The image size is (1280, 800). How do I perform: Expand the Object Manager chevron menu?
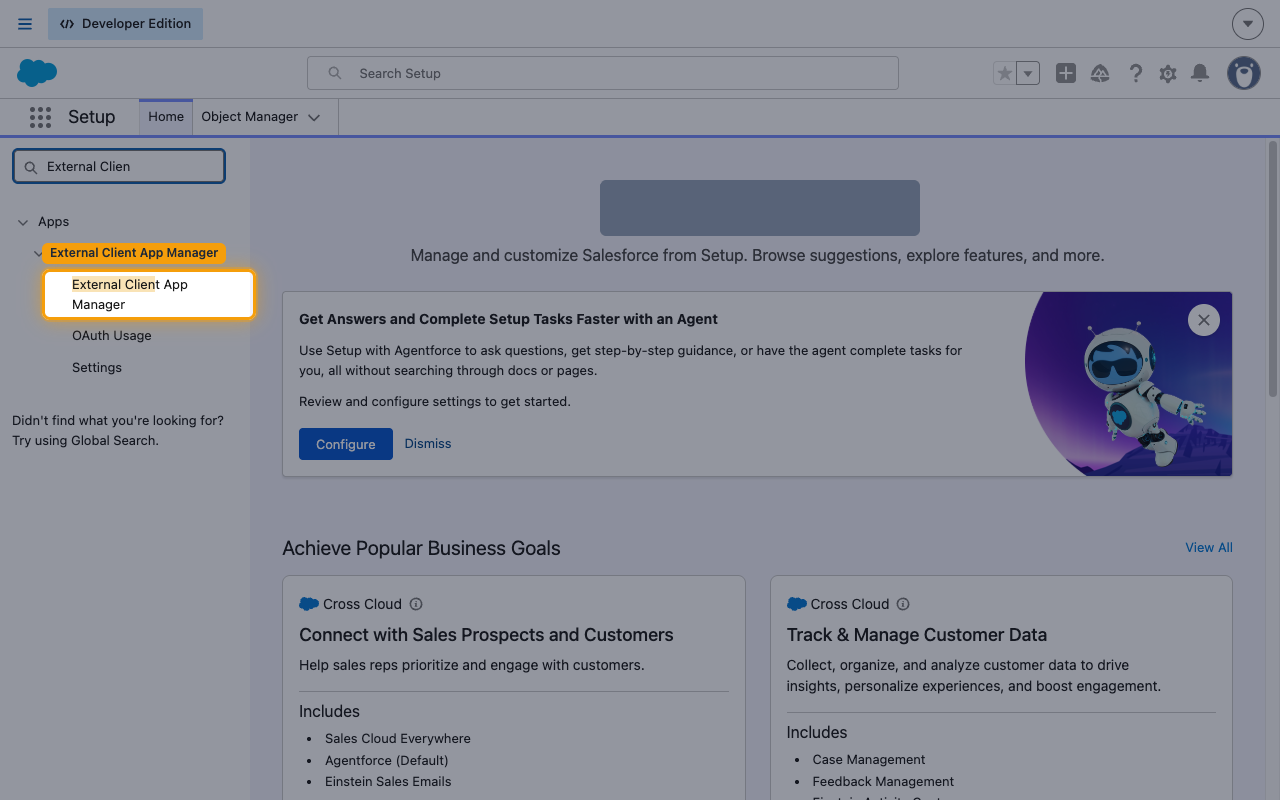coord(314,117)
